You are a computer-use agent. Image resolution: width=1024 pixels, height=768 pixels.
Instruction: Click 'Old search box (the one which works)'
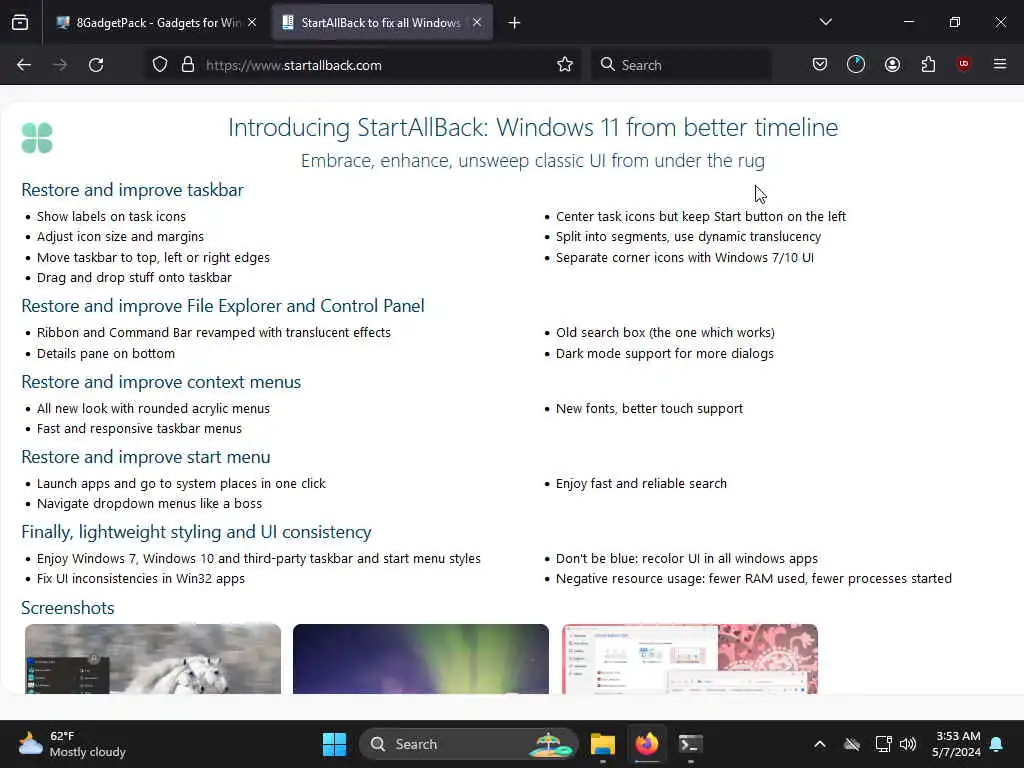pos(665,332)
